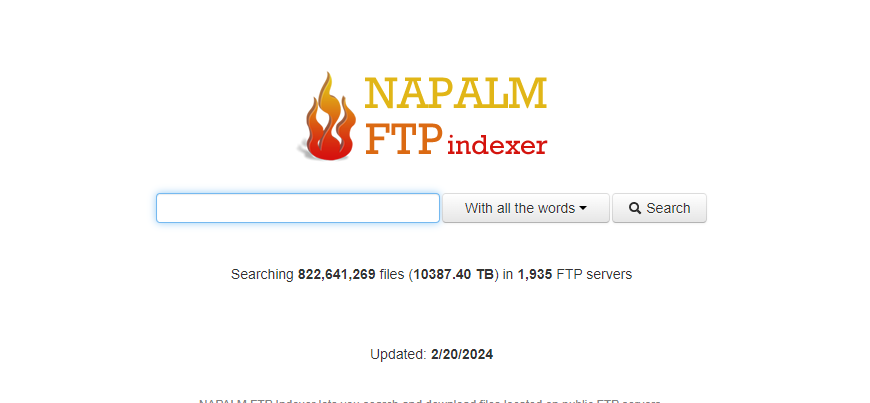
Task: Click the red indexer logo word
Action: tap(497, 143)
